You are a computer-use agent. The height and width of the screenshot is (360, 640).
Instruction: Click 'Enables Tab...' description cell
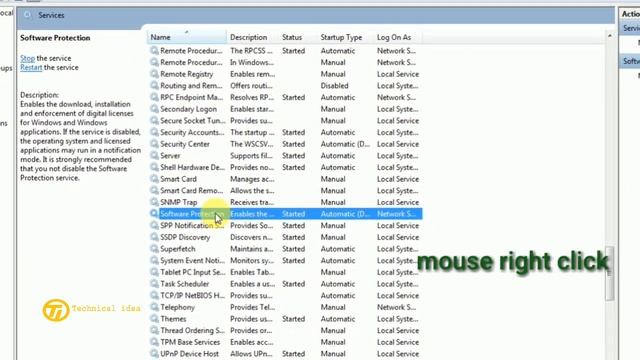coord(252,272)
